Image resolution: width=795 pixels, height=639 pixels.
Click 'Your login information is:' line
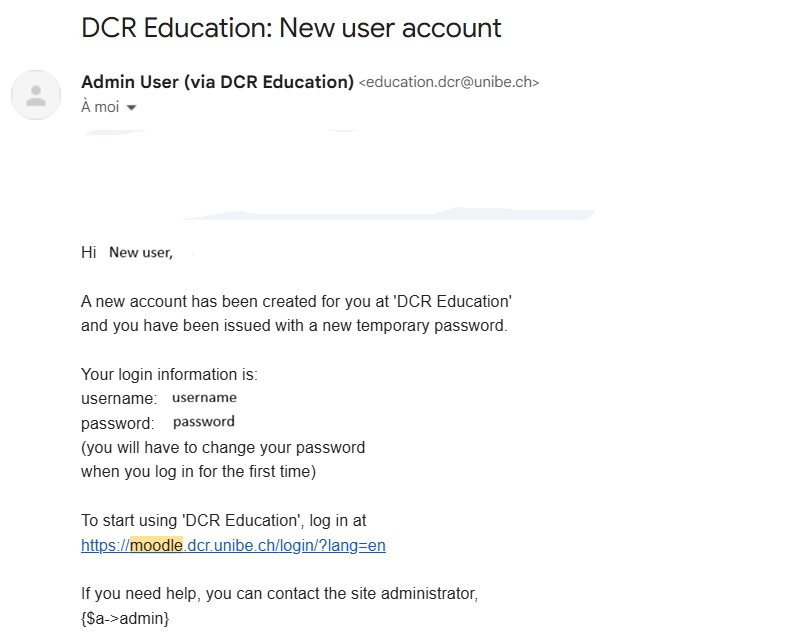(x=169, y=375)
